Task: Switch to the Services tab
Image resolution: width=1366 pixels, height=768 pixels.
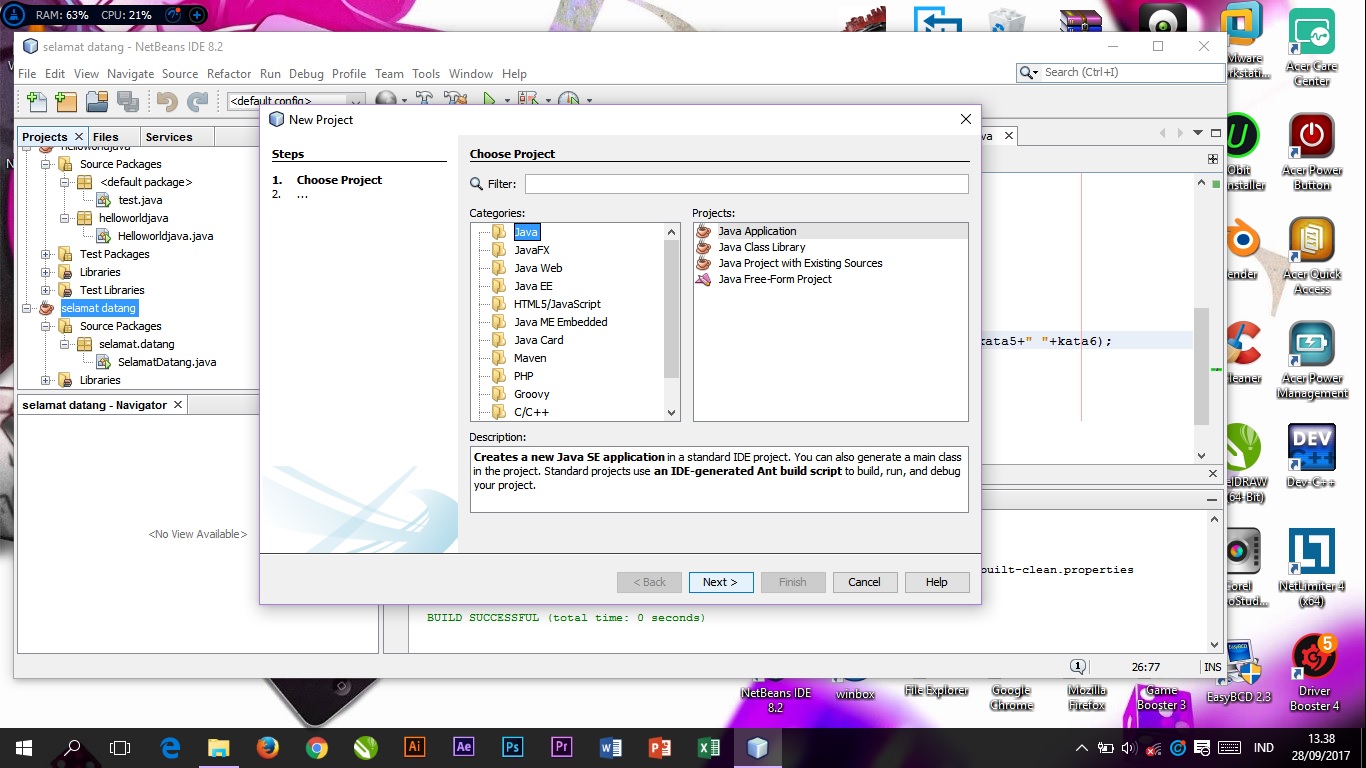Action: 171,136
